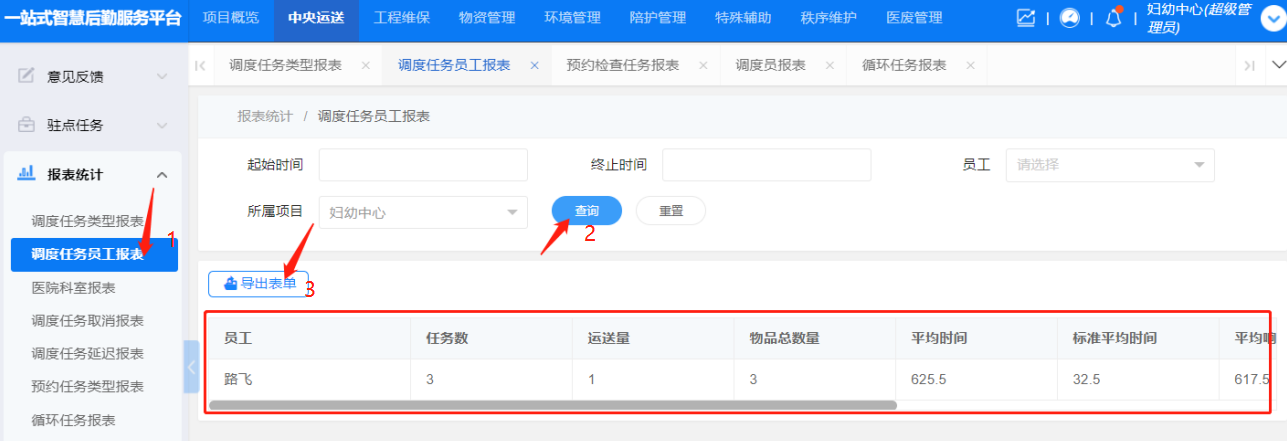Open 医废管理 in the top navigation

(x=914, y=18)
